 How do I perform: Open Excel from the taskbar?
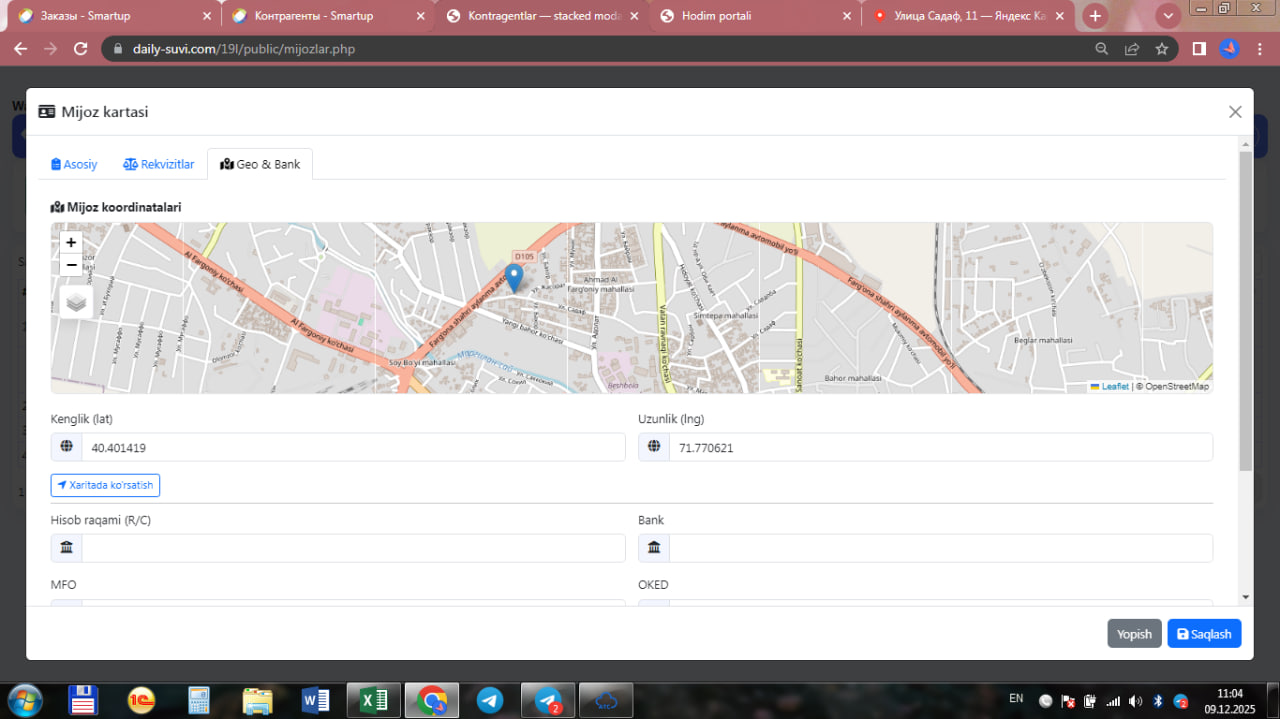(374, 700)
